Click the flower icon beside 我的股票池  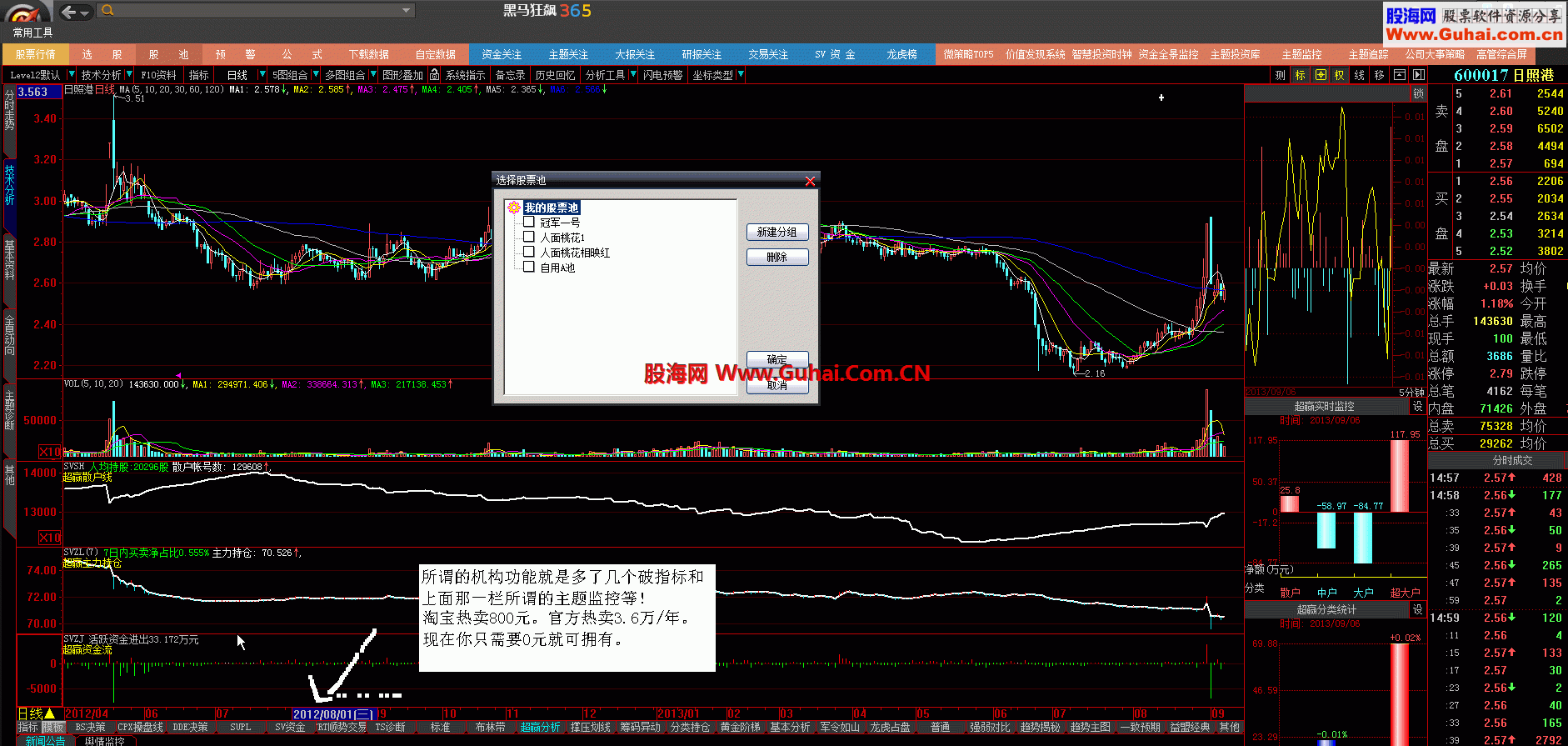tap(514, 207)
